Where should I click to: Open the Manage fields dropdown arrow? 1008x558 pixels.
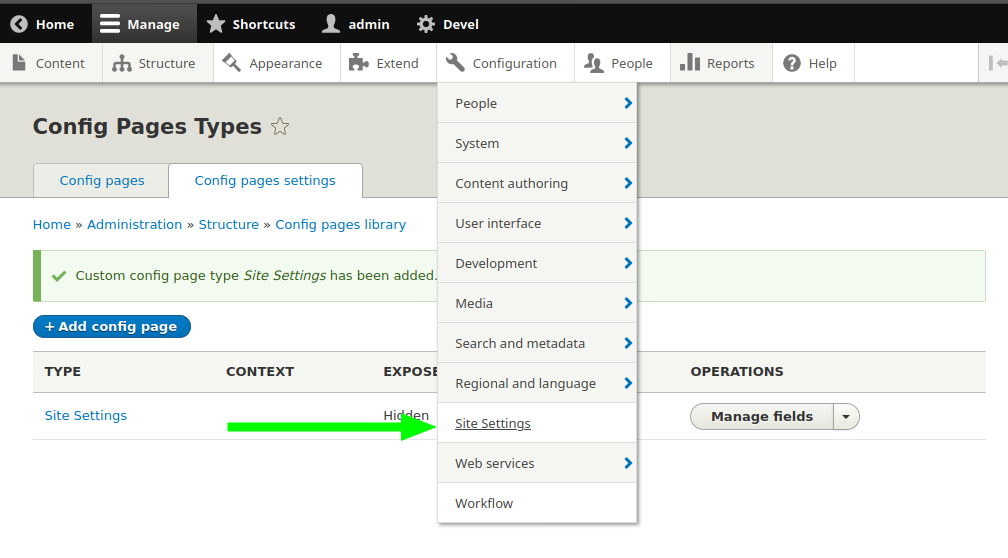pos(846,417)
